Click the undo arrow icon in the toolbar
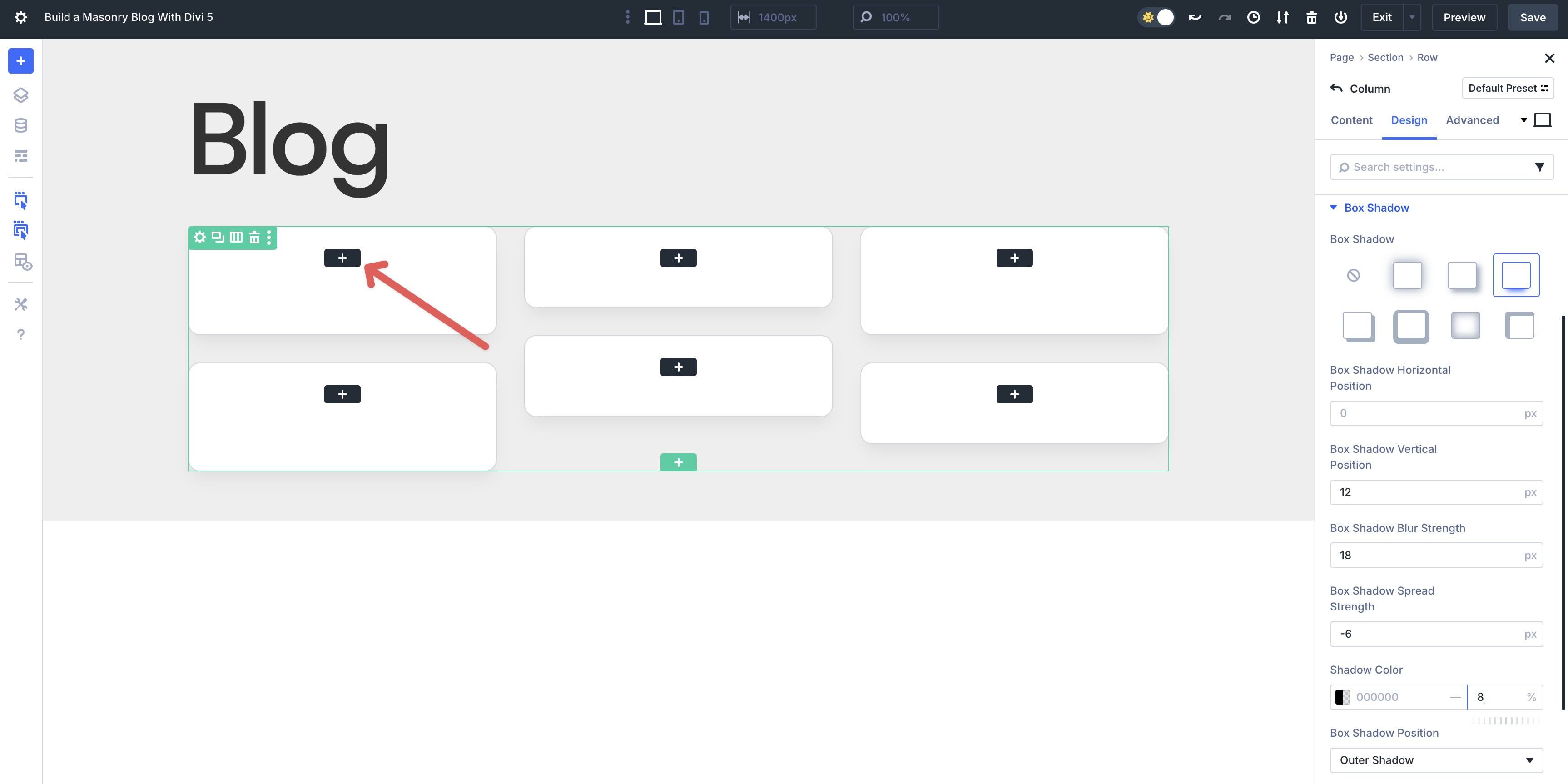 point(1195,17)
